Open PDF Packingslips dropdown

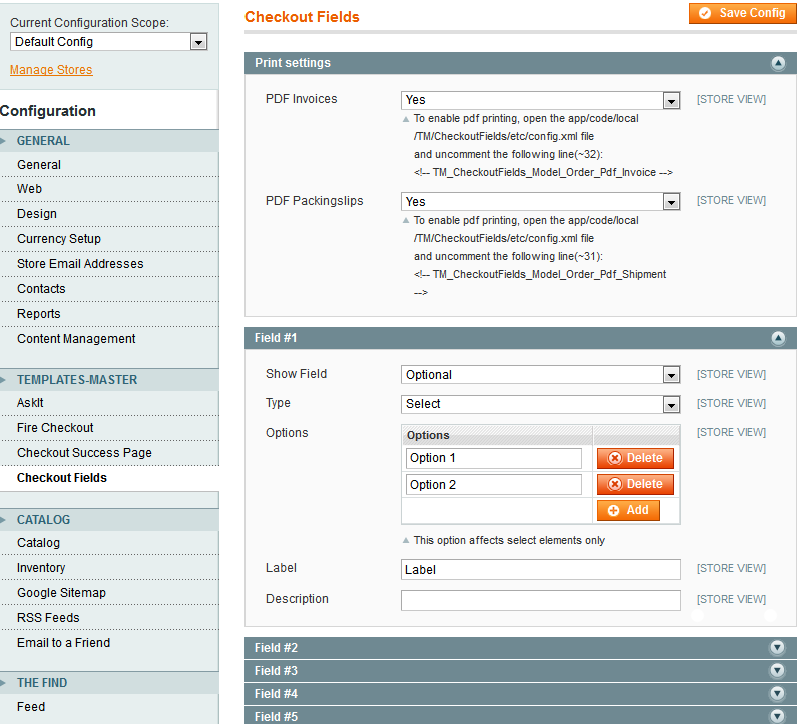point(540,202)
